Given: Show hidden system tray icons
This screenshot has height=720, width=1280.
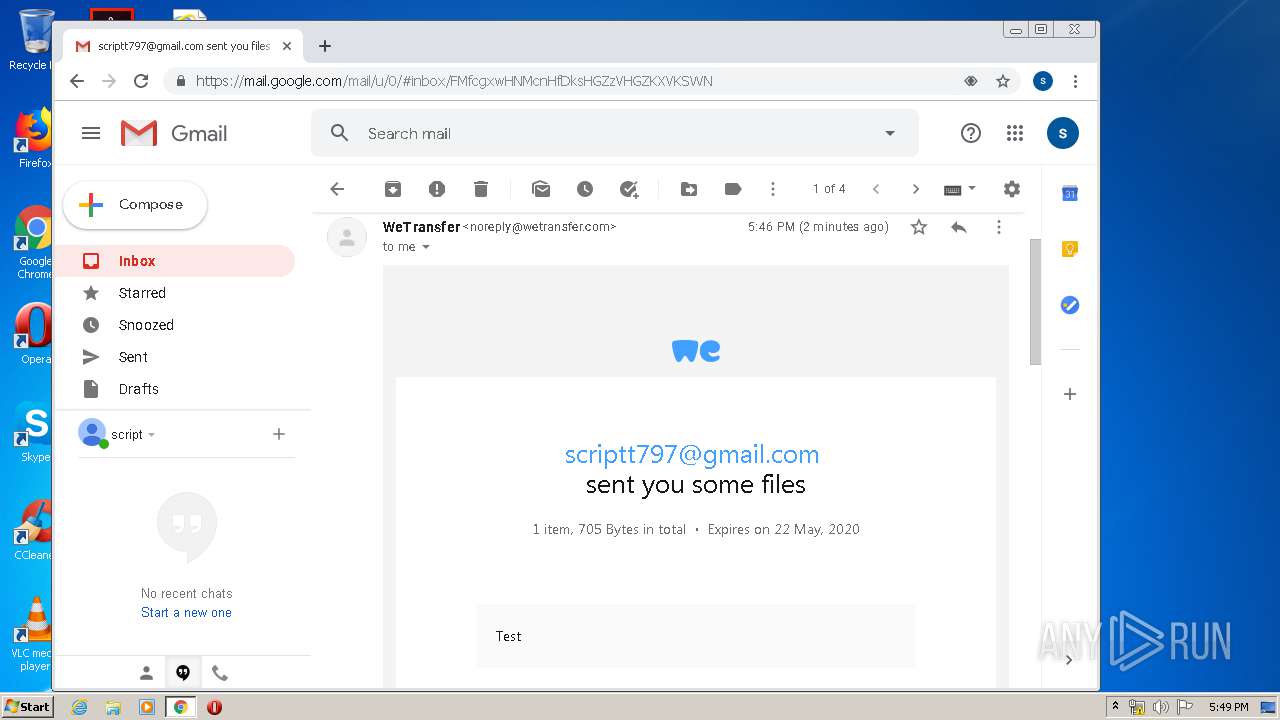Looking at the screenshot, I should point(1115,707).
